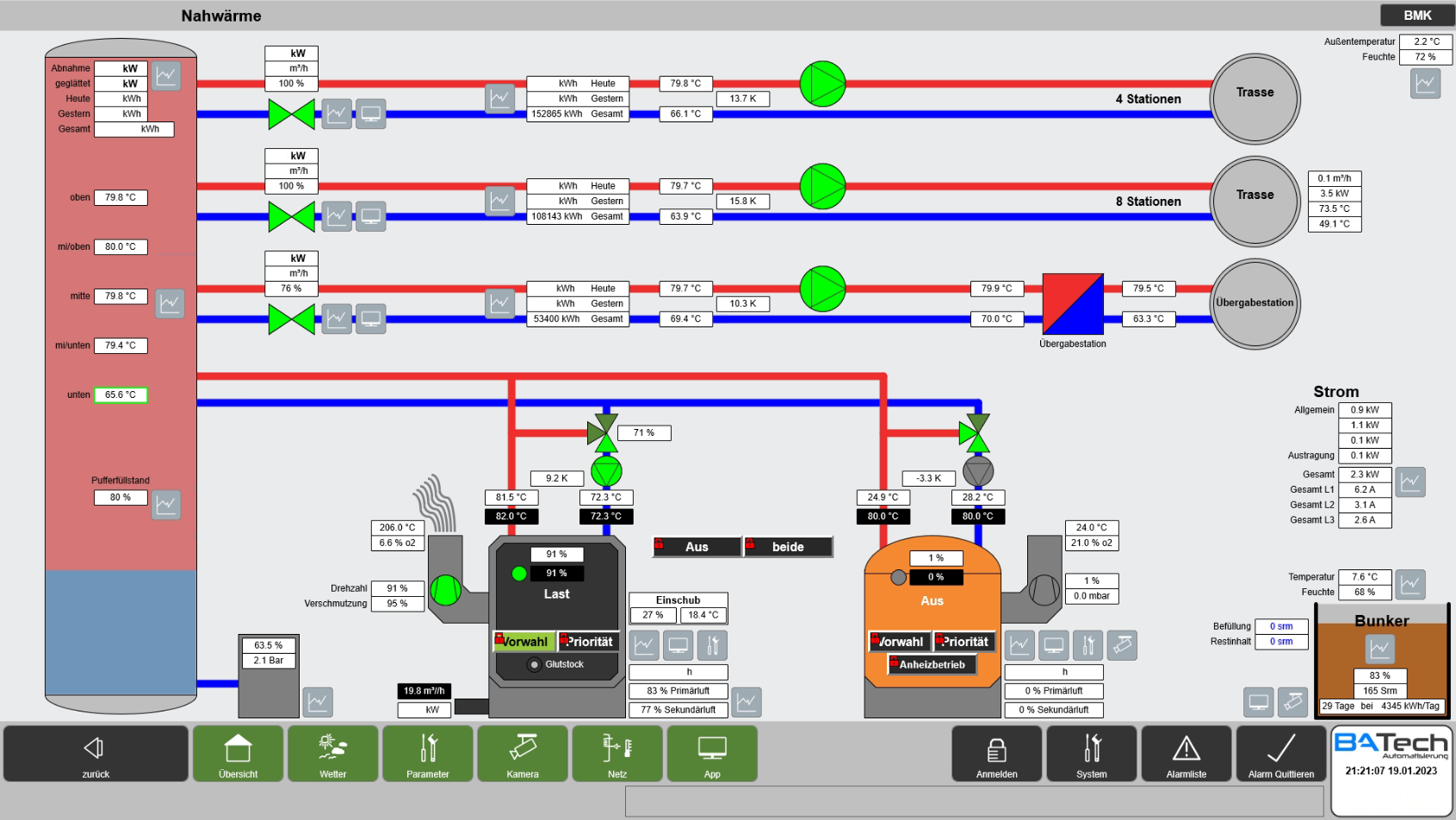Toggle Priorität on right orange boiler
The image size is (1456, 820).
tap(964, 642)
